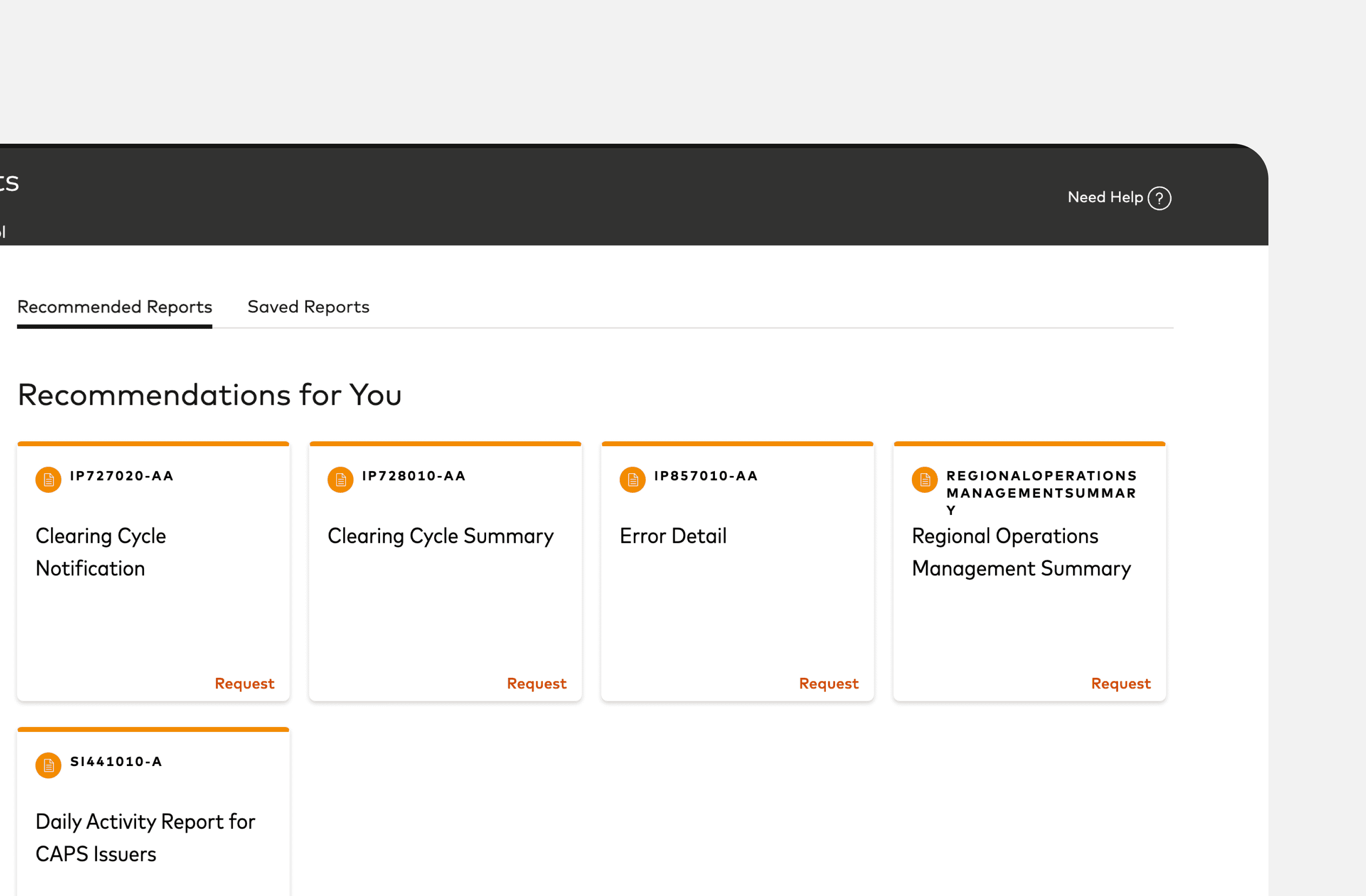Click the Need Help question mark icon
Viewport: 1366px width, 896px height.
click(x=1159, y=198)
